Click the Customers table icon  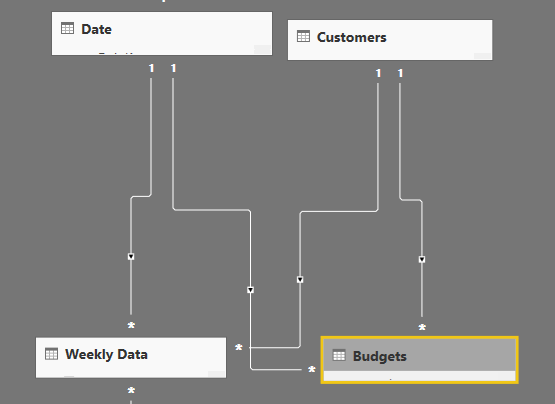click(303, 36)
